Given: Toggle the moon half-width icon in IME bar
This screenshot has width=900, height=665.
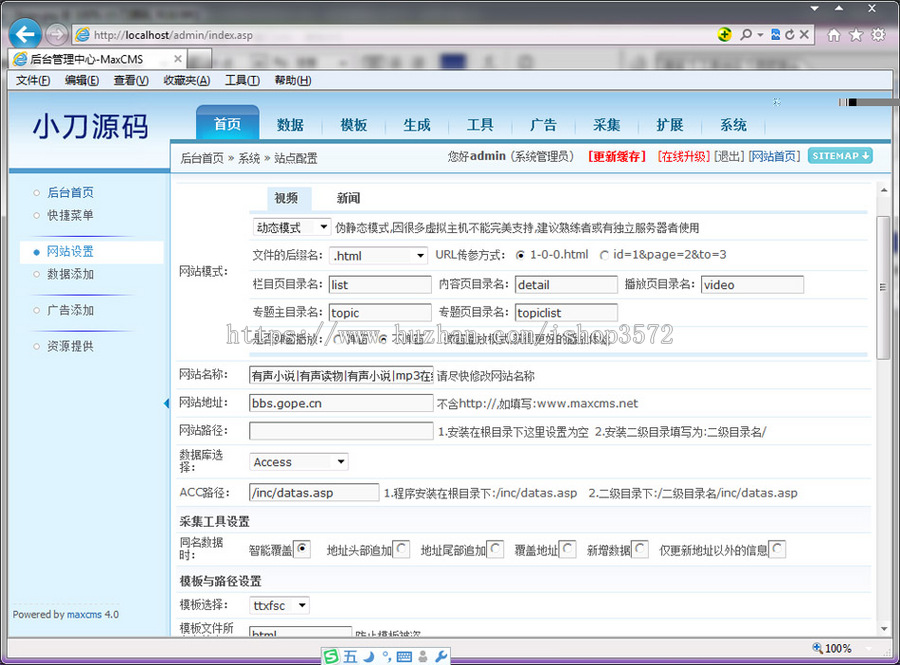Looking at the screenshot, I should point(368,656).
